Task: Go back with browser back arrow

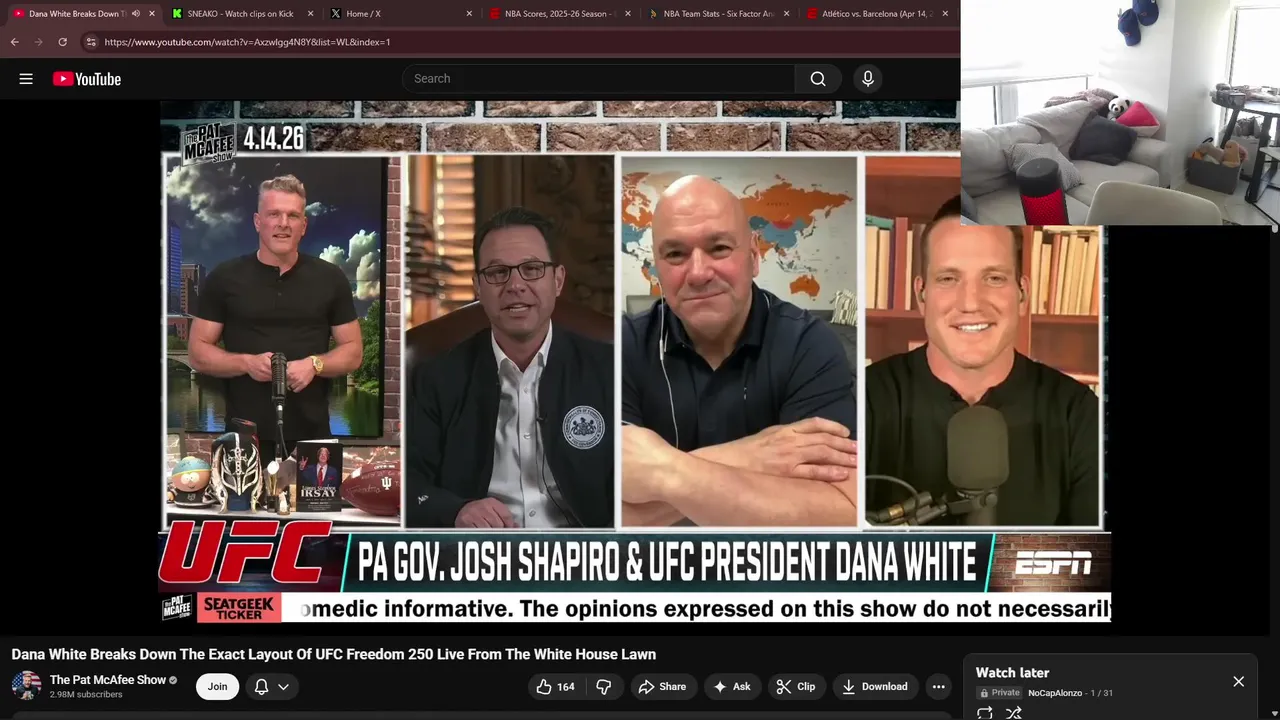Action: coord(14,42)
